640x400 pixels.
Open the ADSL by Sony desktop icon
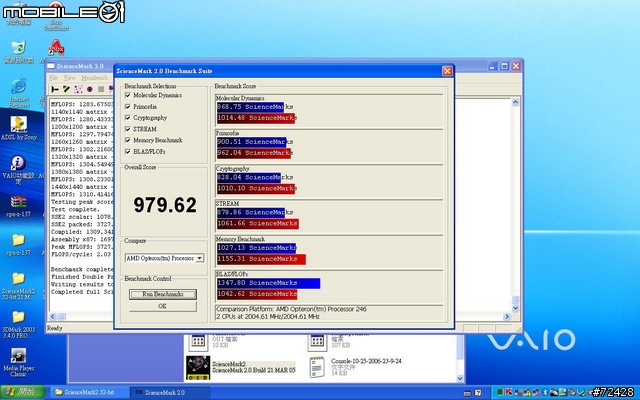pos(18,124)
